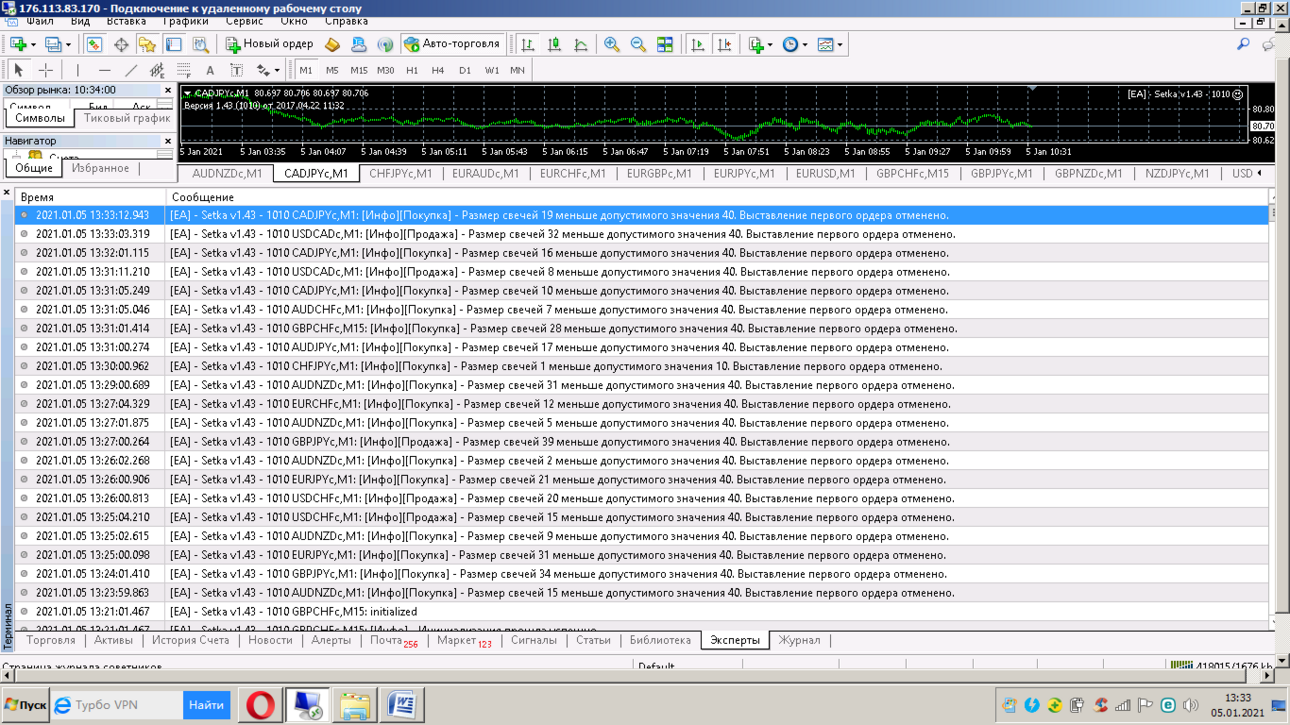This screenshot has height=725, width=1290.
Task: Expand the templates dropdown arrow
Action: (x=840, y=44)
